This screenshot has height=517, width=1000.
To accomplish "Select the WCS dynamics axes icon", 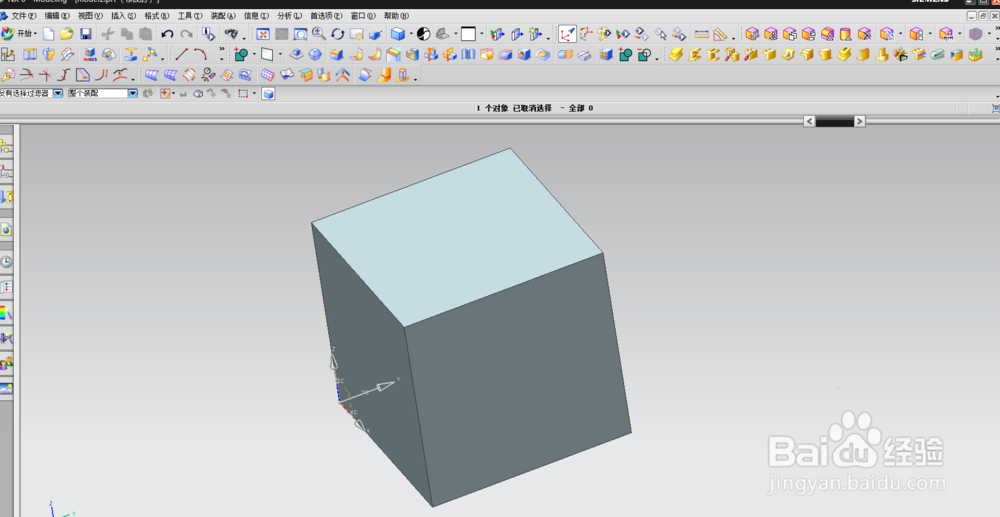I will (x=567, y=34).
